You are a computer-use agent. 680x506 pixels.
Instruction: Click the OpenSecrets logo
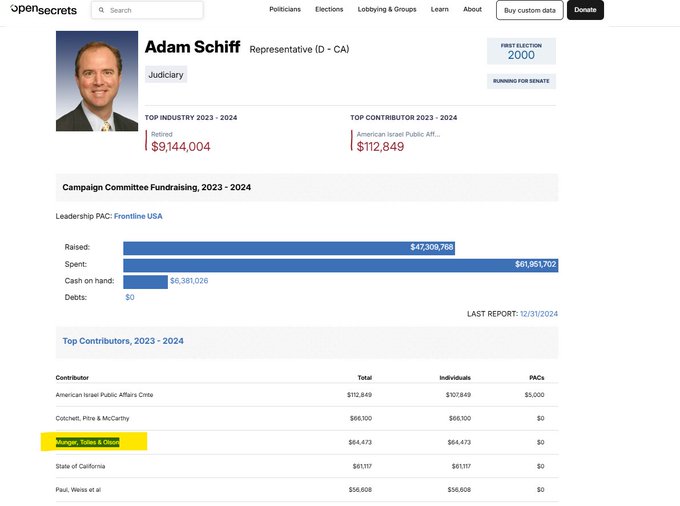(x=43, y=10)
